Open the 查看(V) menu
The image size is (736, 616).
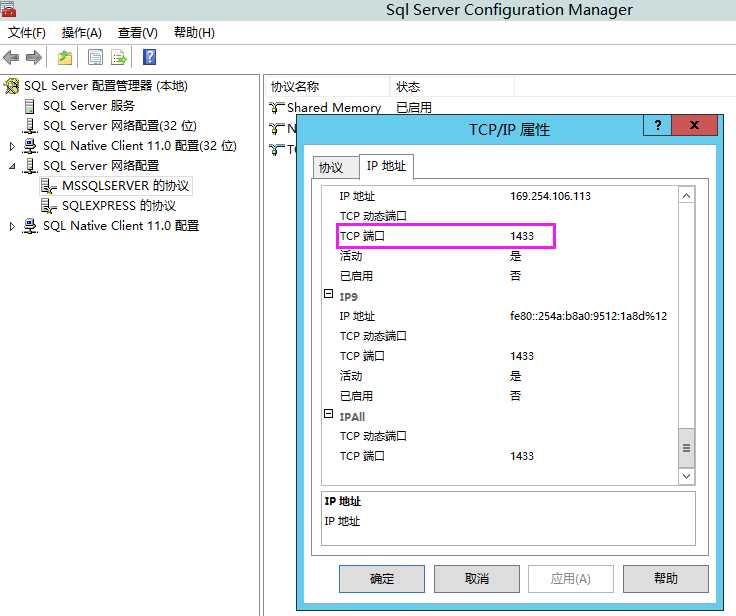138,32
